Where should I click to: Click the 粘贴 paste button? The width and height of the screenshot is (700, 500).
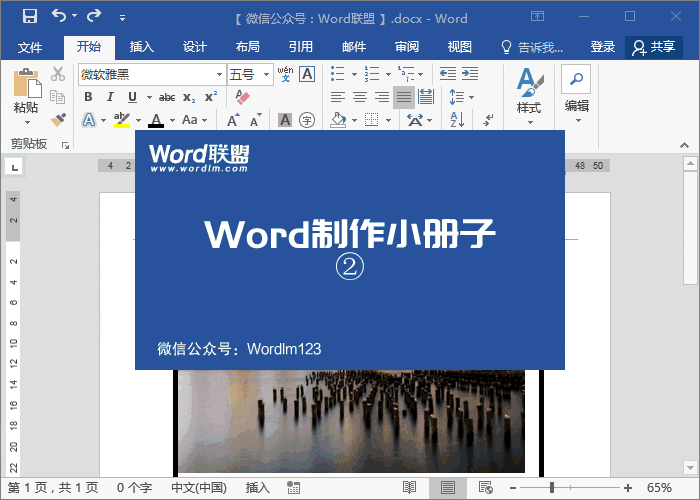26,96
